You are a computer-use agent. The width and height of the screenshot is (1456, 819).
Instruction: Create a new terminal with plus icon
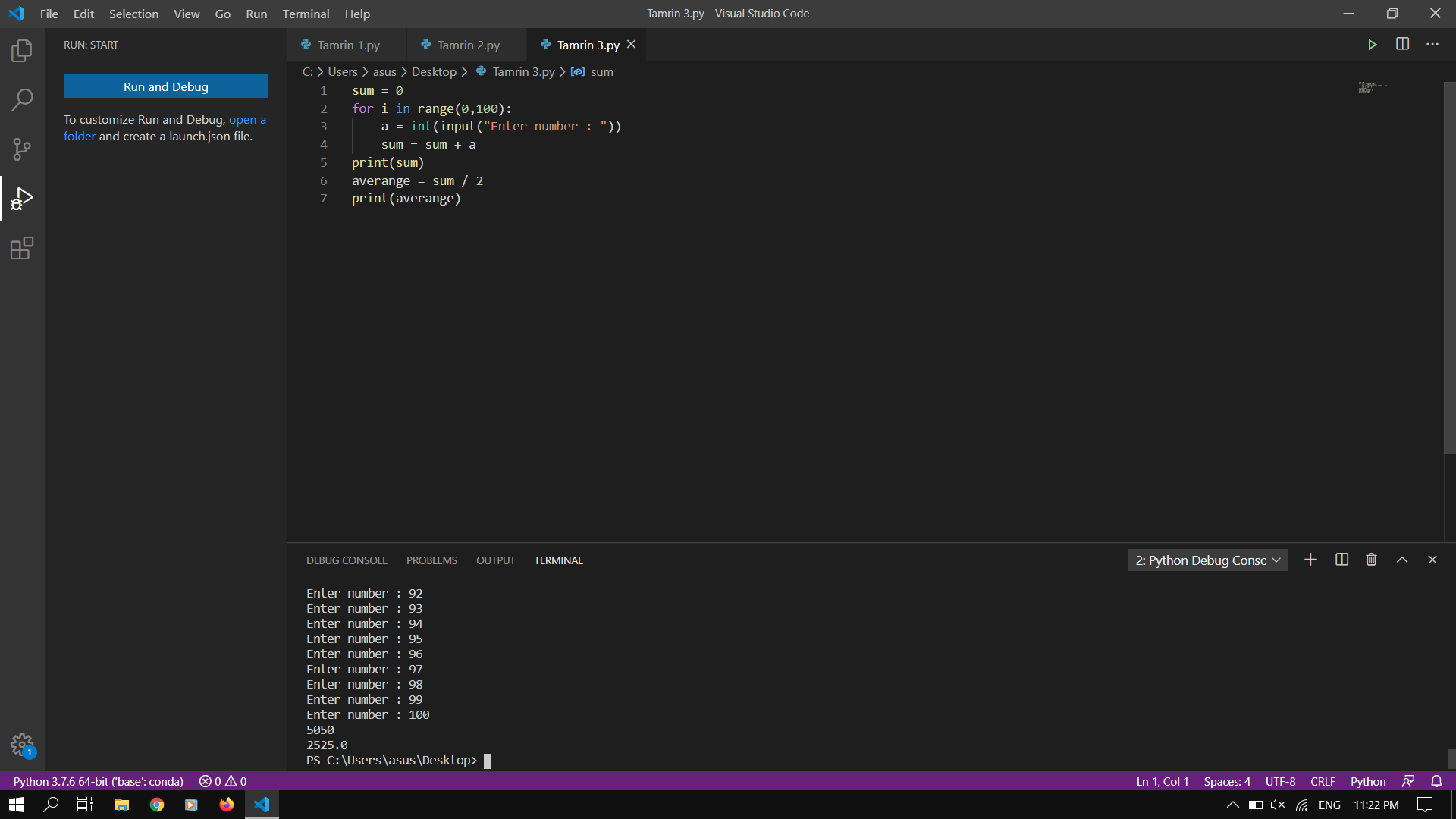(x=1310, y=560)
